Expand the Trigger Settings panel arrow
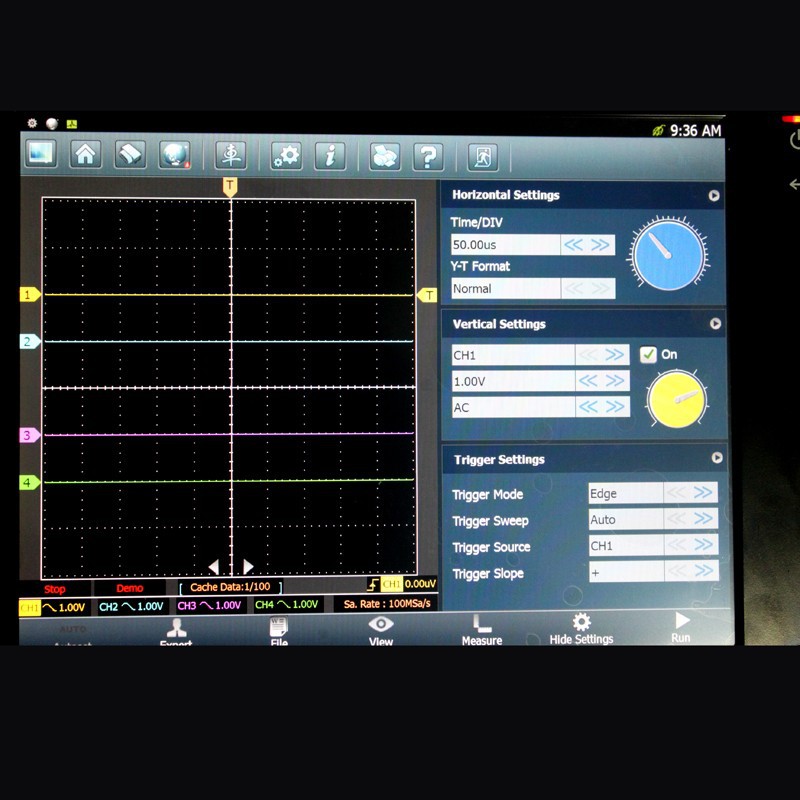 point(716,458)
